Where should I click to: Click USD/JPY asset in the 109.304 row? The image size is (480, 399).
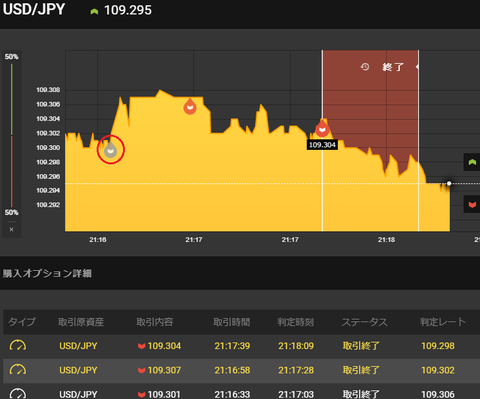tap(78, 346)
